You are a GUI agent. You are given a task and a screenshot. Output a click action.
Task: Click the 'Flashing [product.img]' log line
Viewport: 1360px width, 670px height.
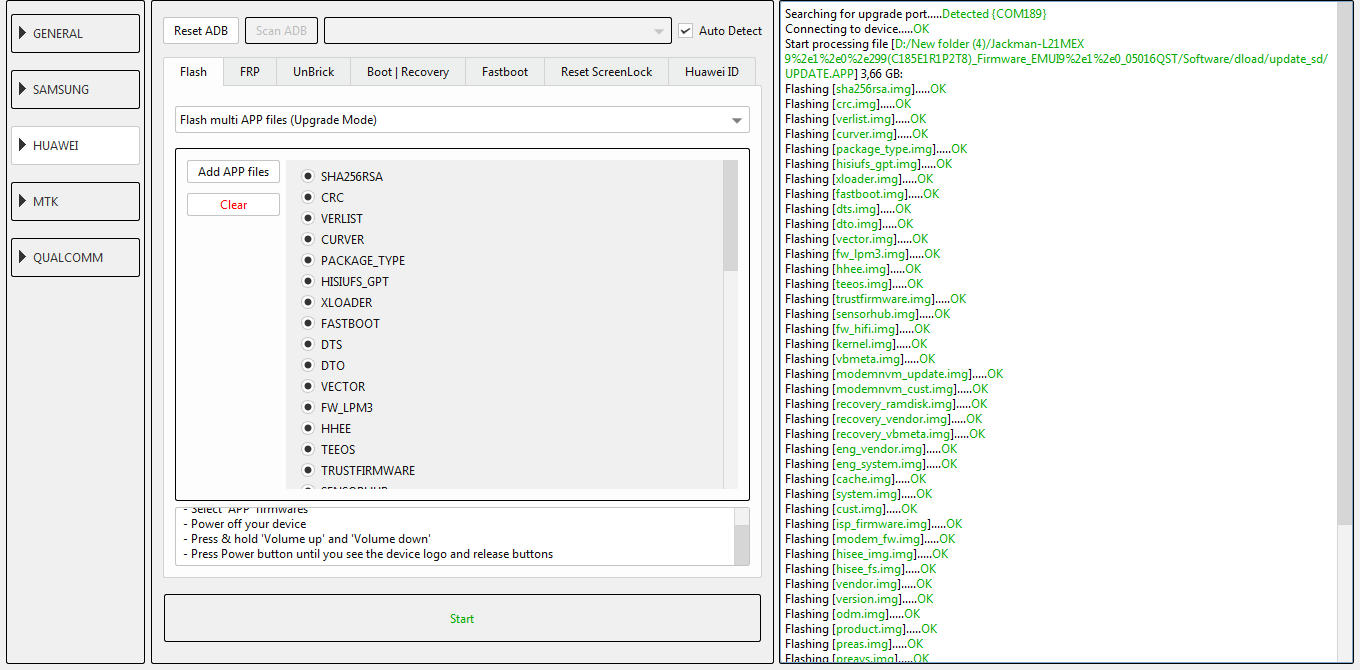861,629
